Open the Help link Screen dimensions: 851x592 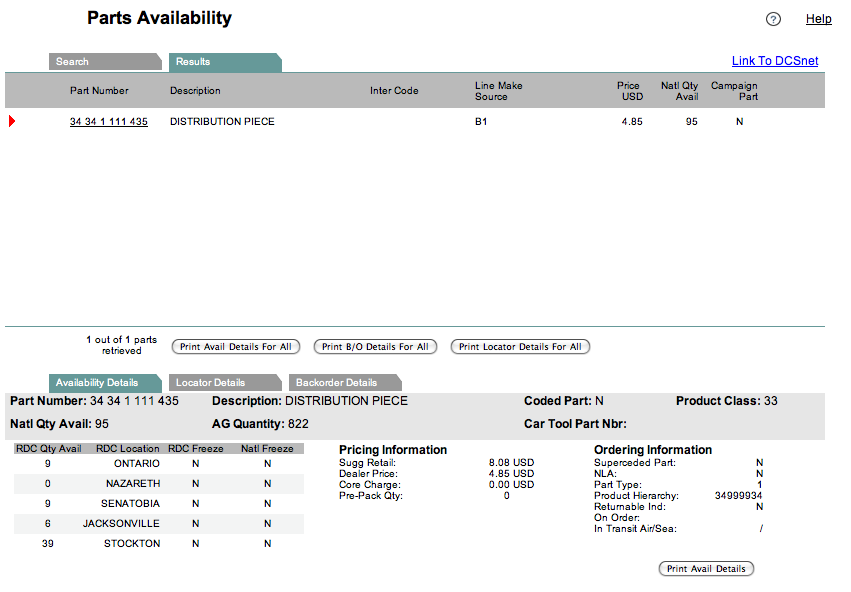coord(818,19)
